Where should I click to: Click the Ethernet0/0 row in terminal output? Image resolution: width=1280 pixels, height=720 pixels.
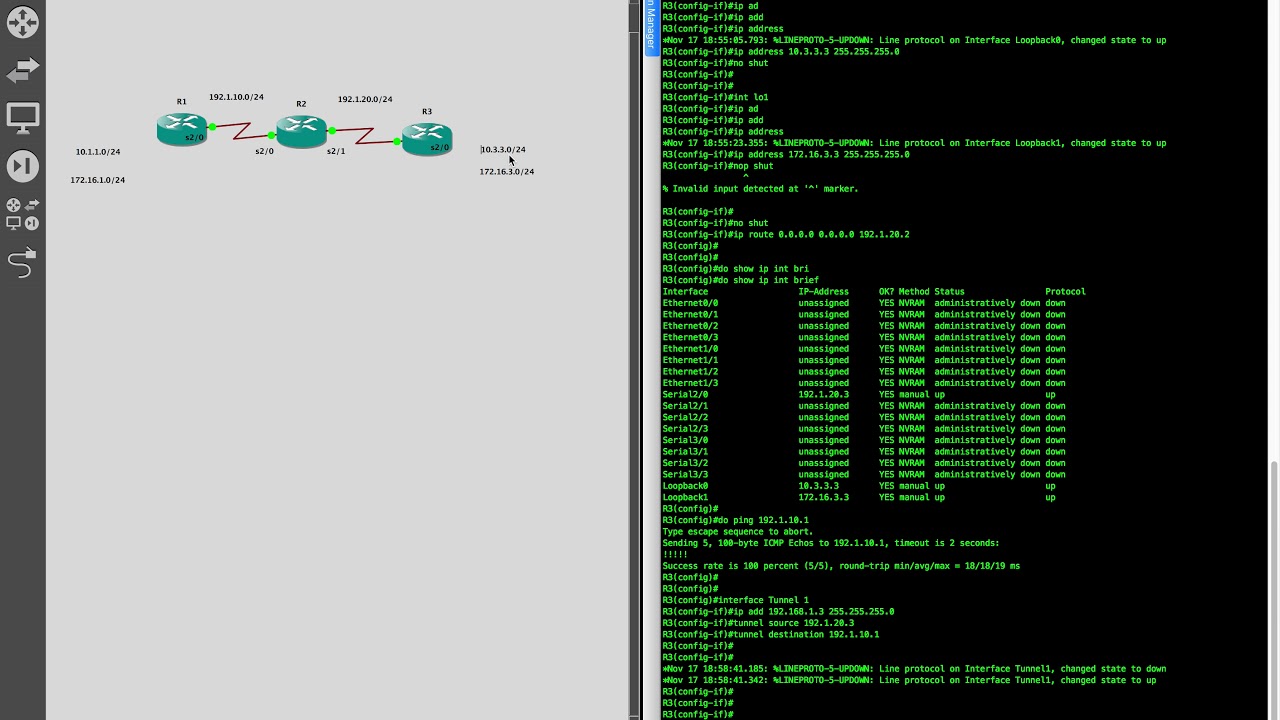(864, 303)
